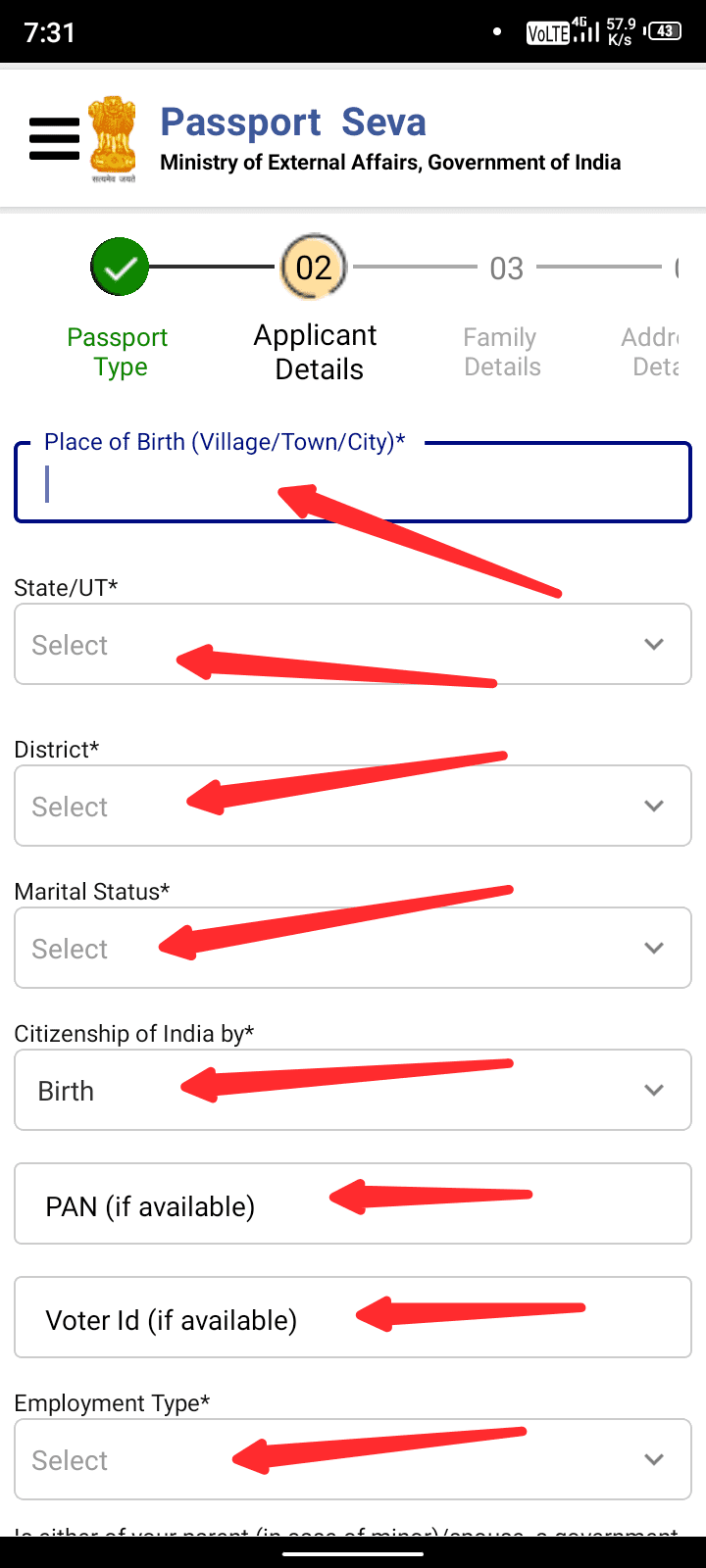Focus the Place of Birth field
The image size is (706, 1568).
[x=353, y=484]
